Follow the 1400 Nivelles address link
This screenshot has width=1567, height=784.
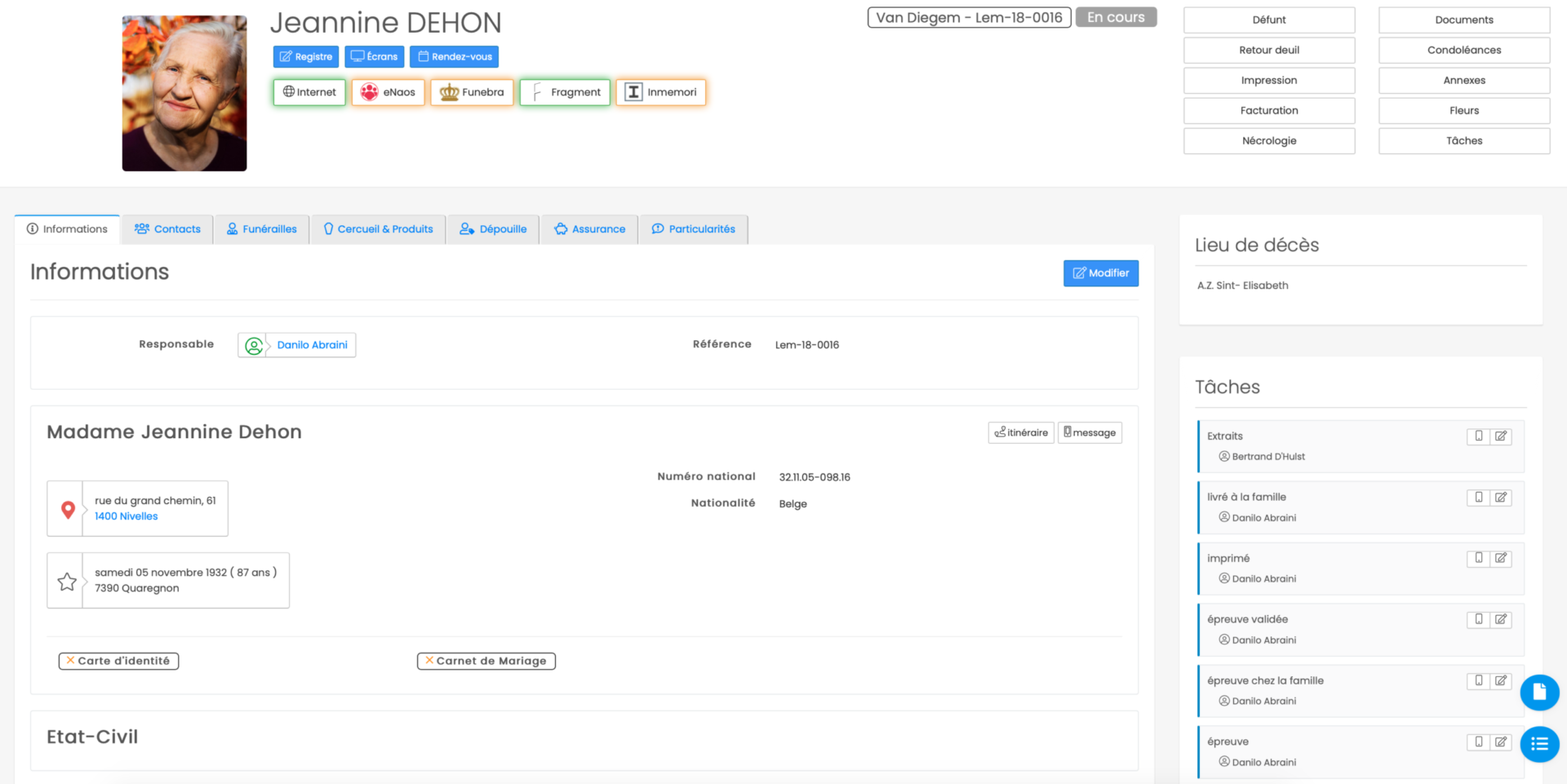pos(127,516)
